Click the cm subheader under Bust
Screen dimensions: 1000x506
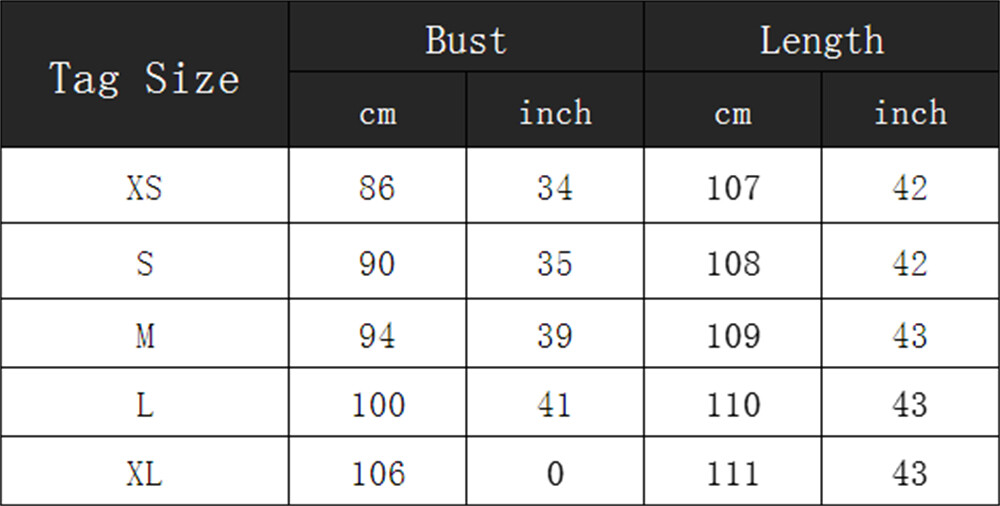[377, 113]
